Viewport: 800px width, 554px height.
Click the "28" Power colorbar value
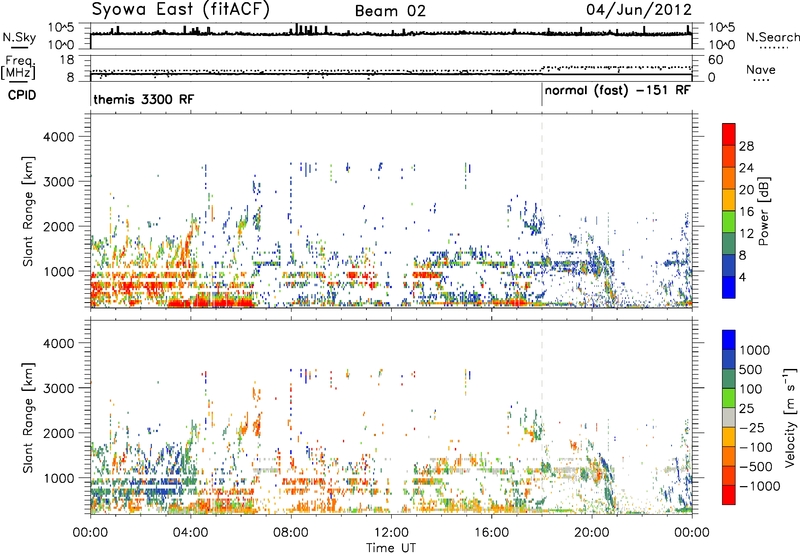point(746,146)
